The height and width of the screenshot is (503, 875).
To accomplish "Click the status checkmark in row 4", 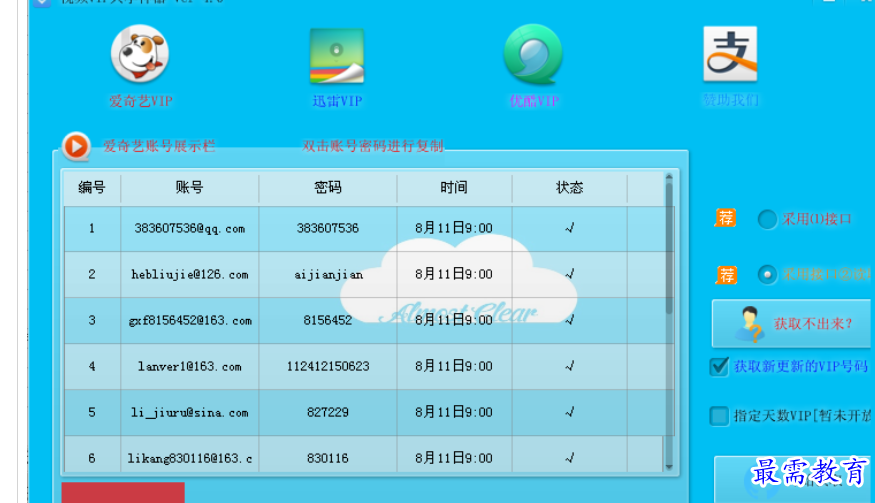I will click(570, 366).
